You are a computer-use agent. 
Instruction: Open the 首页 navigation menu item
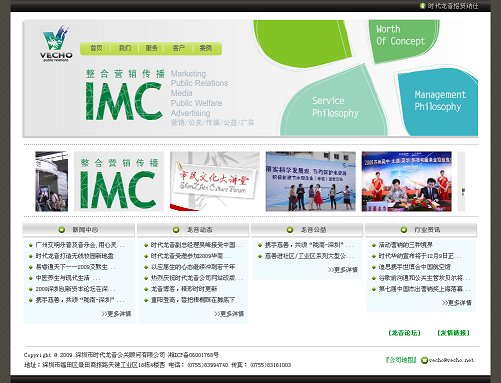click(x=96, y=48)
